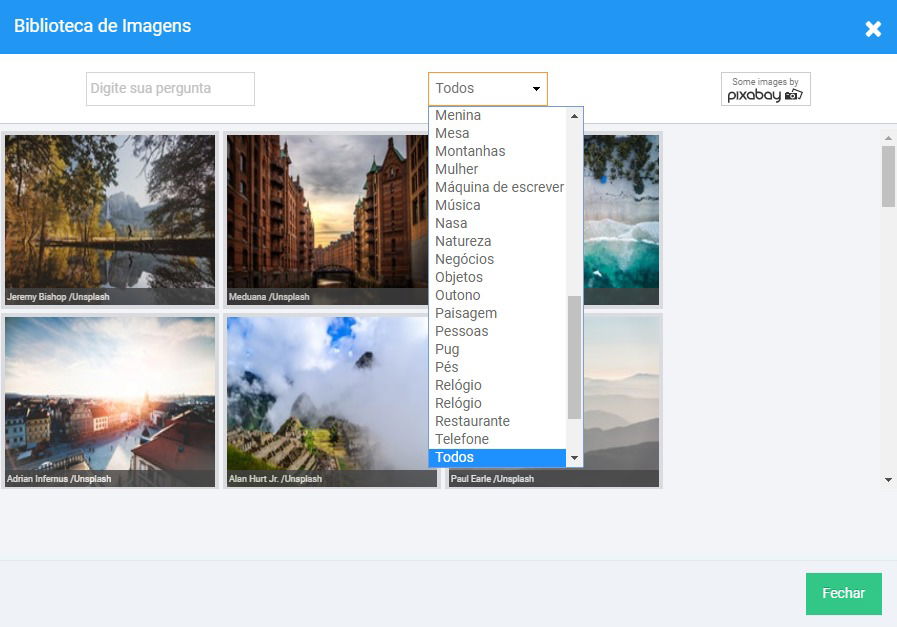The width and height of the screenshot is (897, 627).
Task: Pick Pessoas in the category dropdown
Action: pos(497,331)
